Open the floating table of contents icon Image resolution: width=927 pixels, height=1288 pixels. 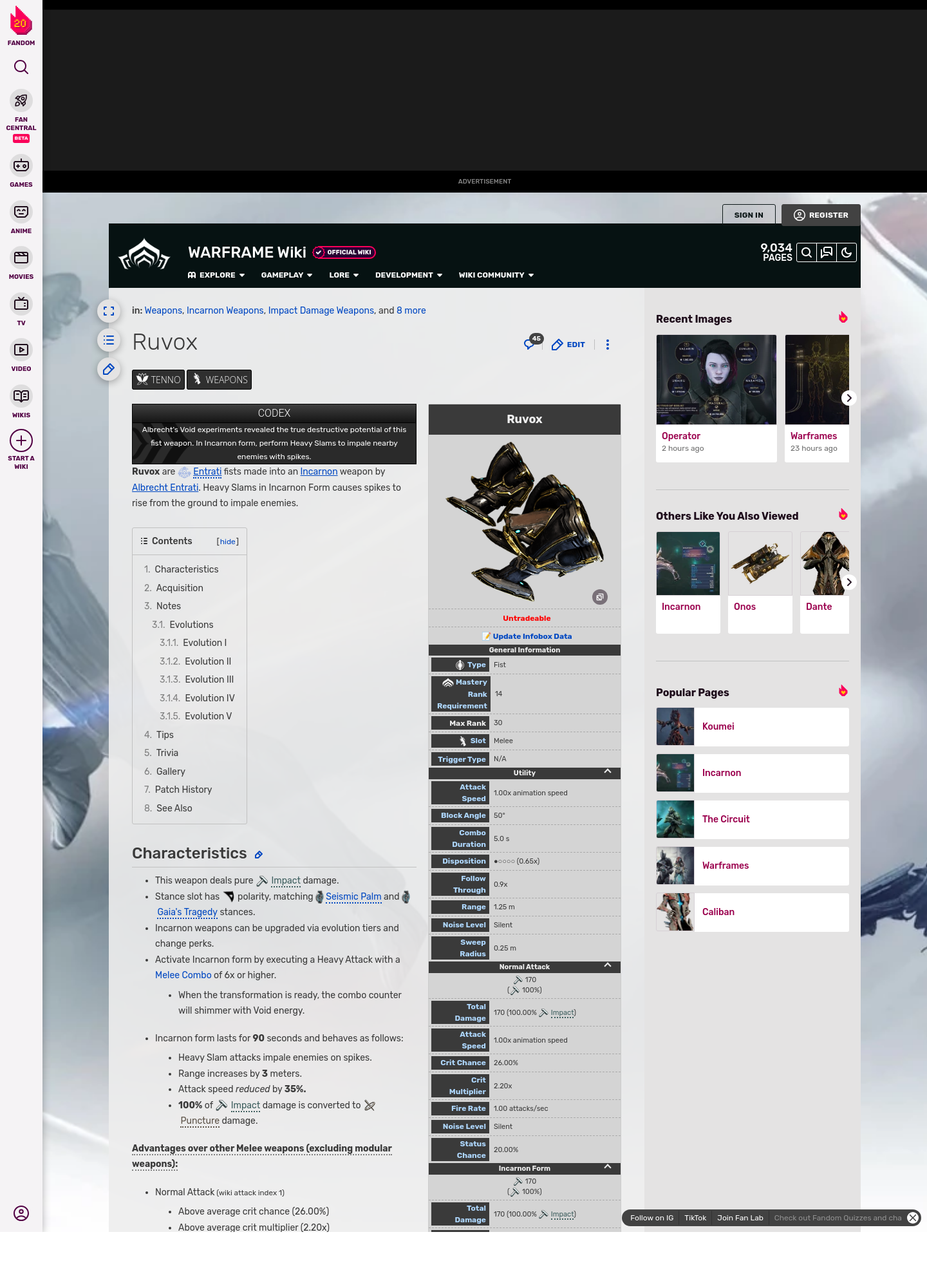(109, 340)
